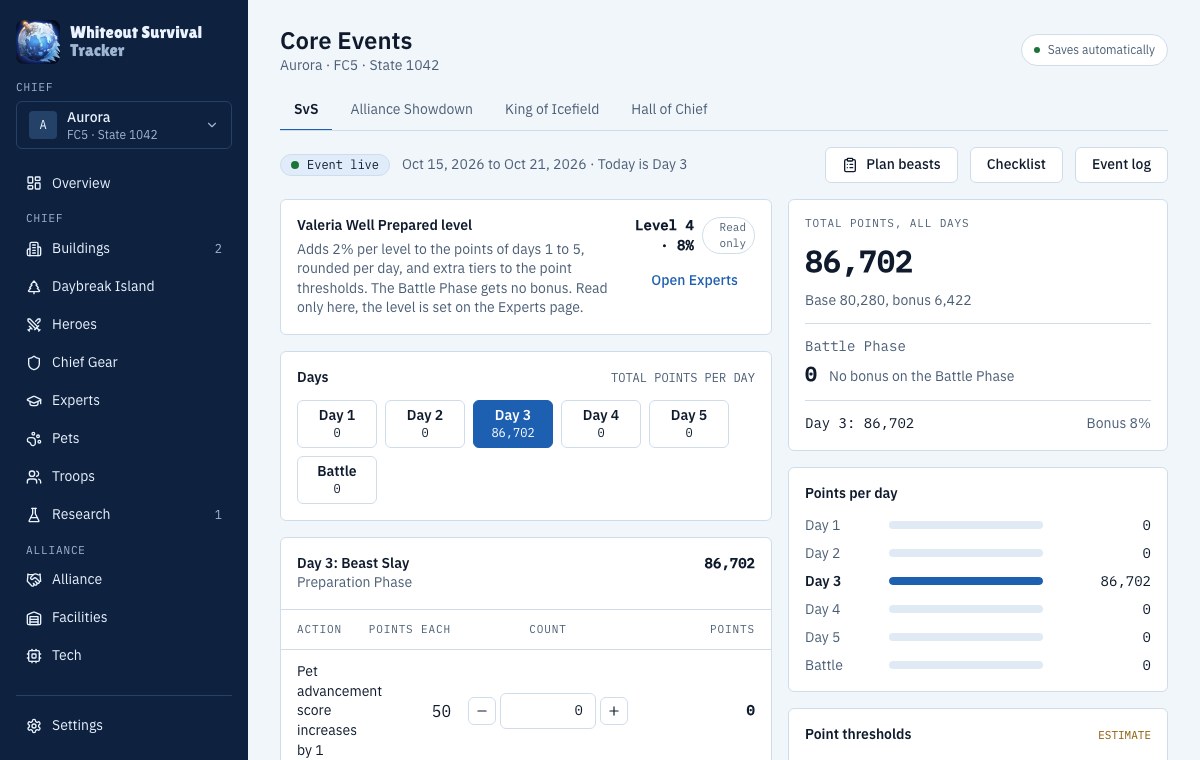Click the Research badge count 1
Screen dimensions: 1200x760
click(x=218, y=514)
